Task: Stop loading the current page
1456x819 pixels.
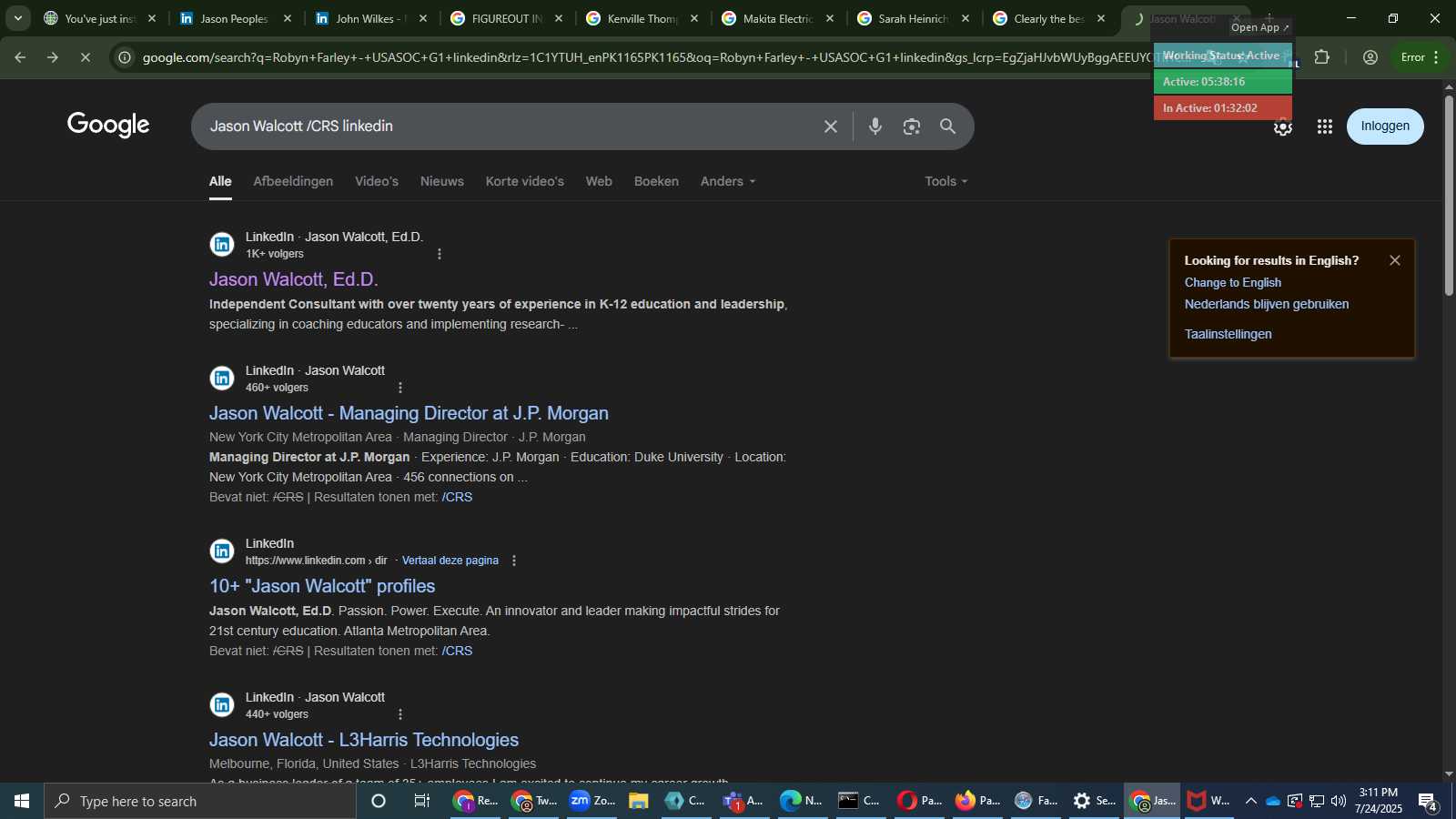Action: (85, 57)
